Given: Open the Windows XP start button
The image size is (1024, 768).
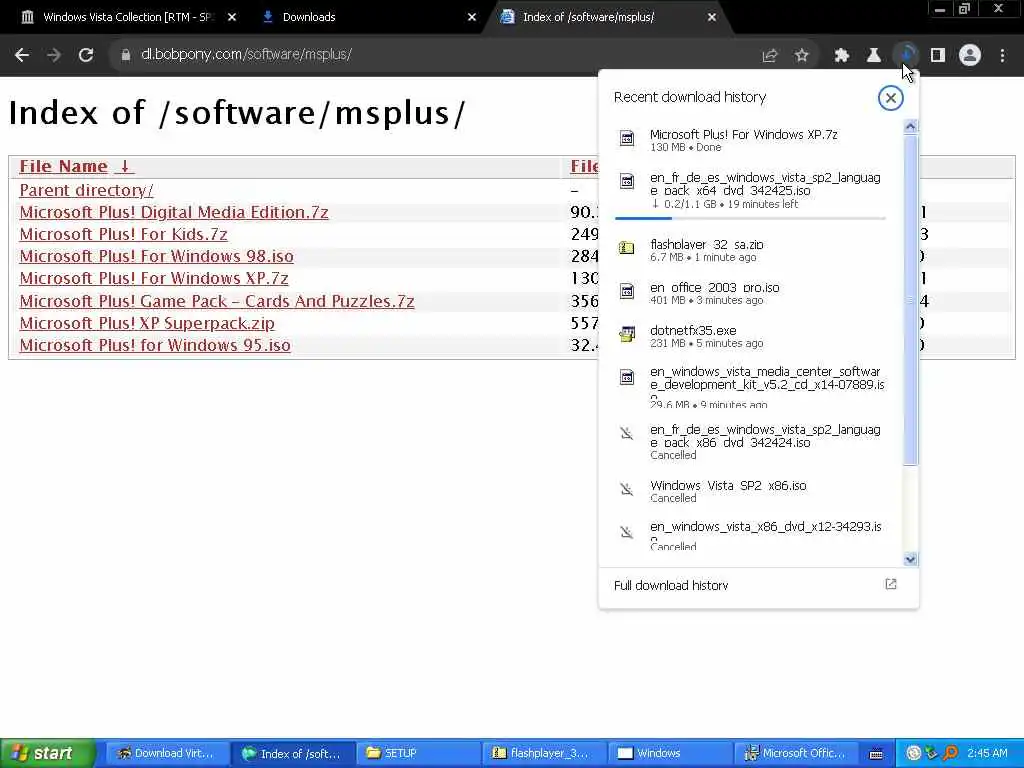Looking at the screenshot, I should point(46,753).
